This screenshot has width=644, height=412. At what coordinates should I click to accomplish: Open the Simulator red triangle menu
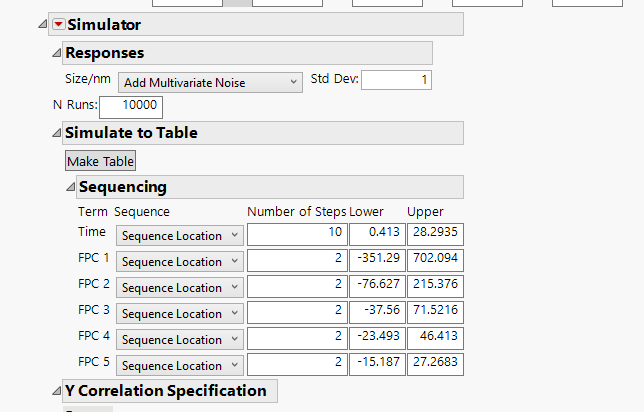pyautogui.click(x=57, y=25)
